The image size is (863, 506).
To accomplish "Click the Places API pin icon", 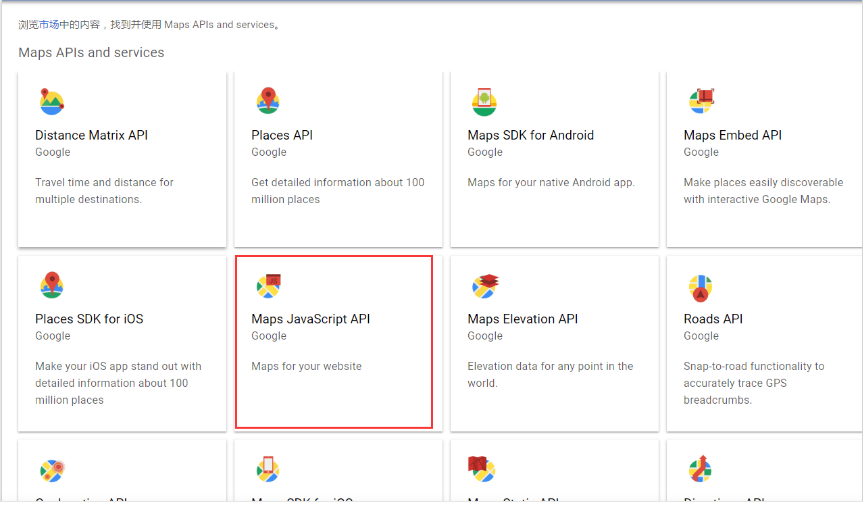I will point(267,101).
